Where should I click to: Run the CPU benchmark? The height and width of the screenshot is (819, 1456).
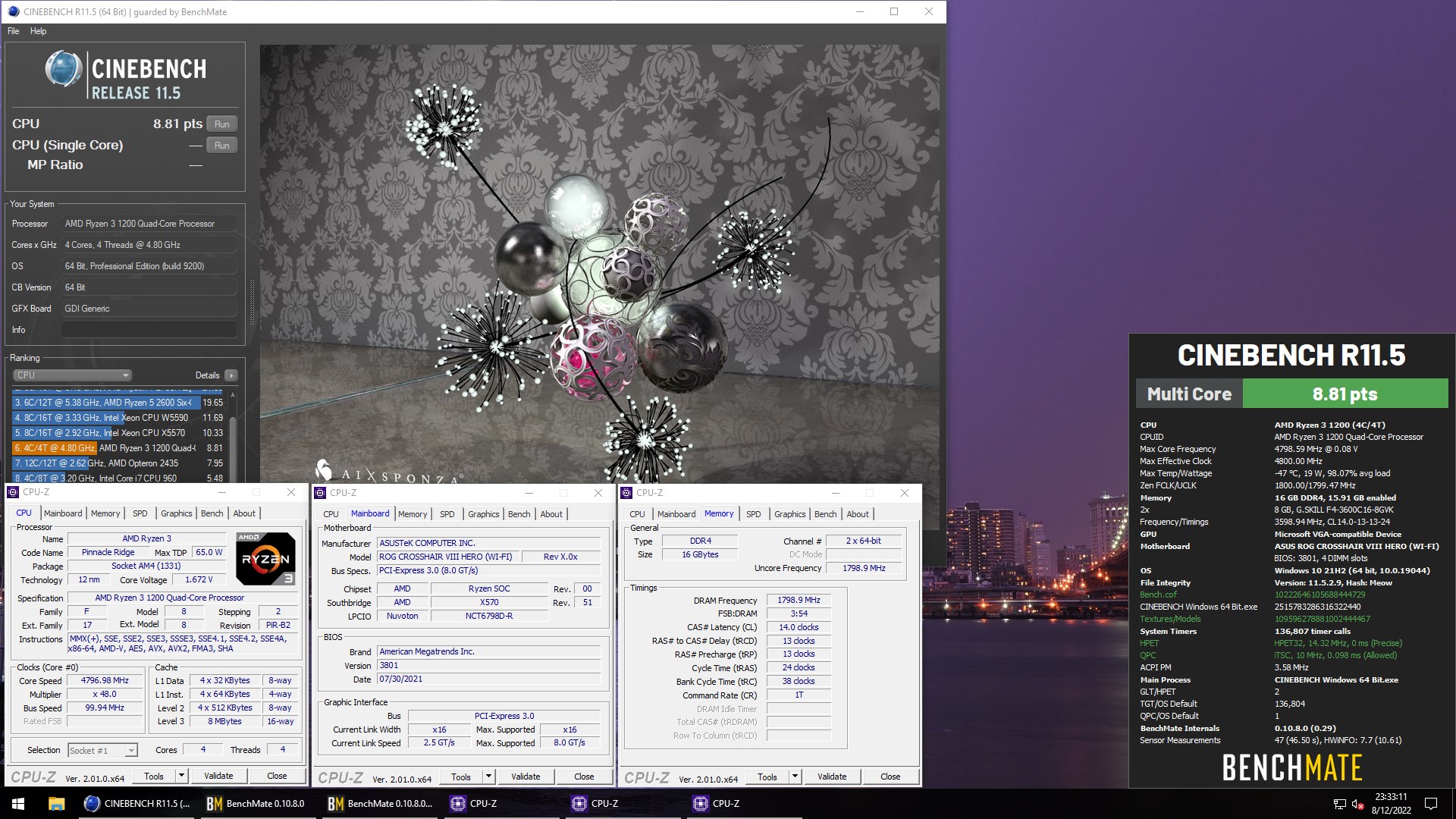tap(222, 124)
